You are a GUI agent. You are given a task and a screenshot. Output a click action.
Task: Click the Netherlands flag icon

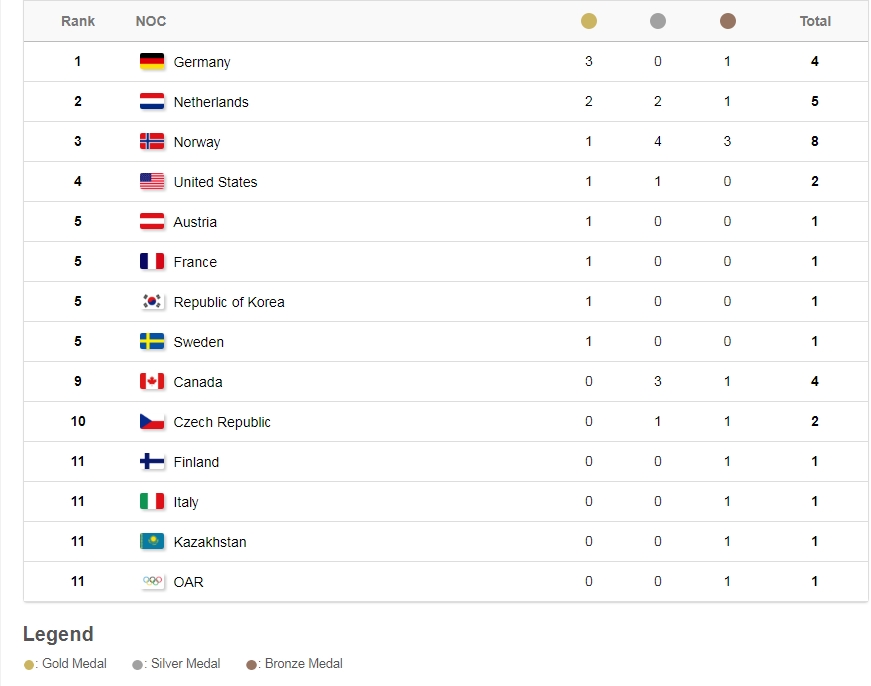click(x=152, y=102)
